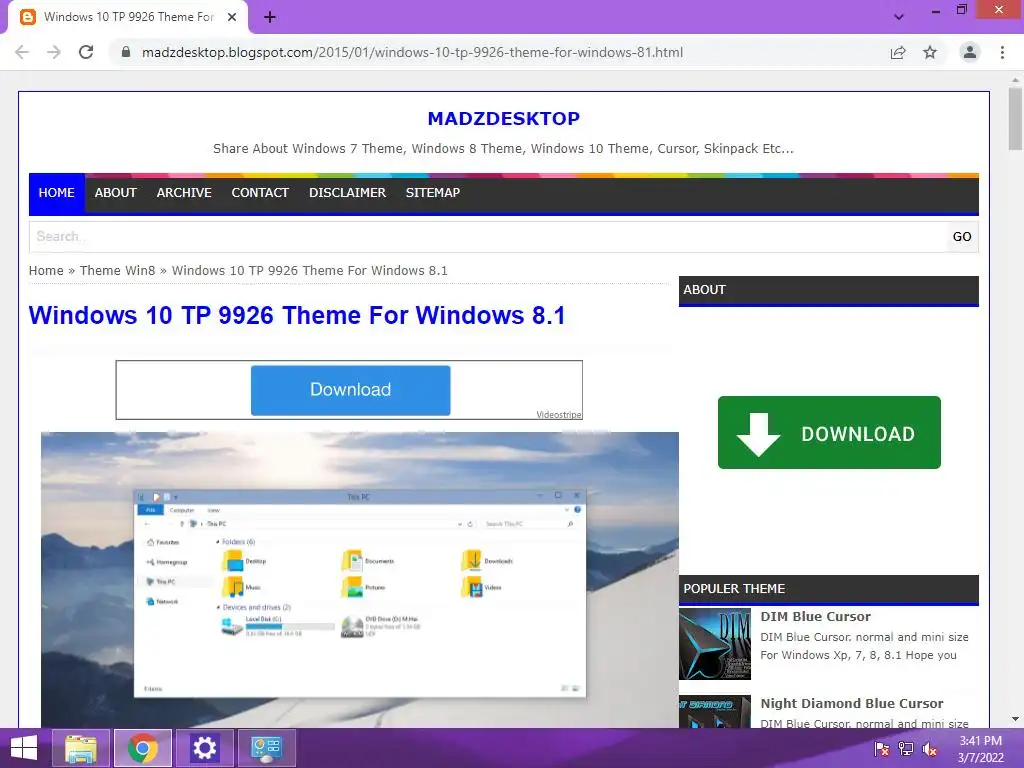Open the taskbar clock showing 3:41 PM
The image size is (1024, 768).
(980, 749)
